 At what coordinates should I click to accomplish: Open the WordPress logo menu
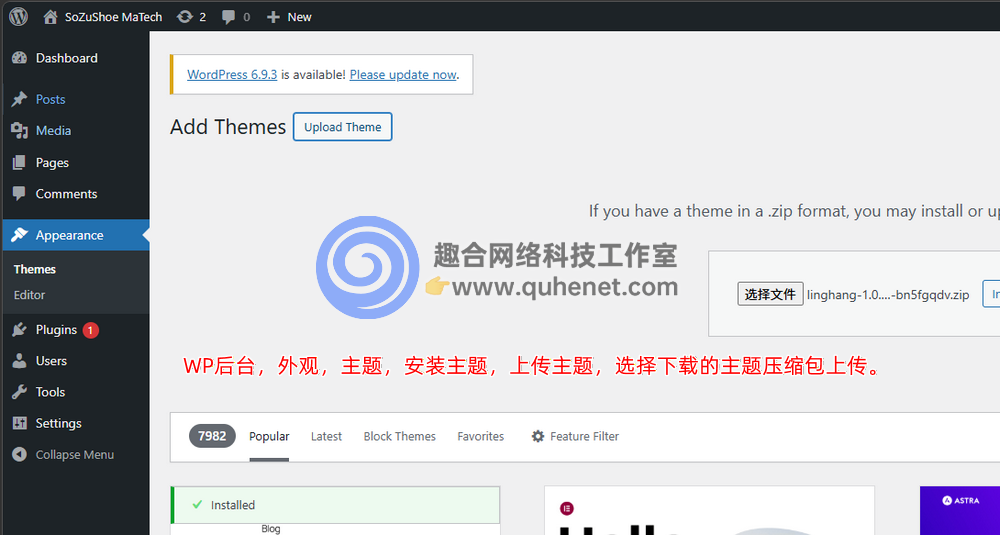(x=18, y=17)
